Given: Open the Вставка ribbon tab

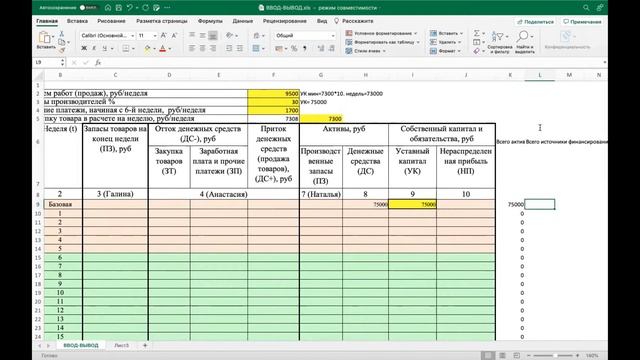Looking at the screenshot, I should pos(77,21).
